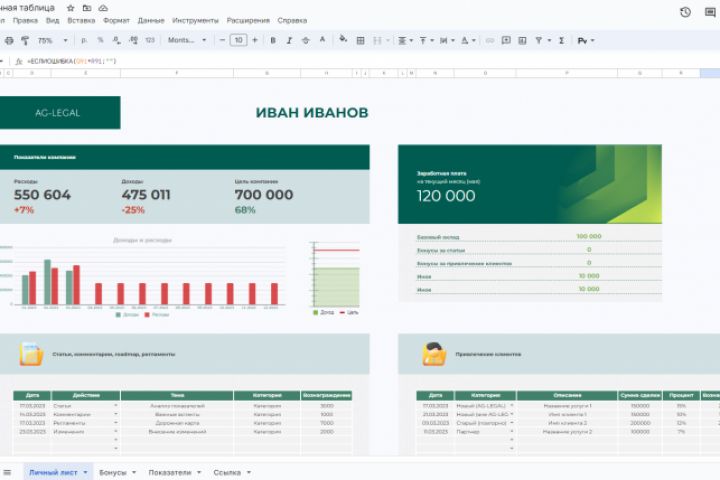720x480 pixels.
Task: Toggle strikethrough formatting
Action: point(306,40)
